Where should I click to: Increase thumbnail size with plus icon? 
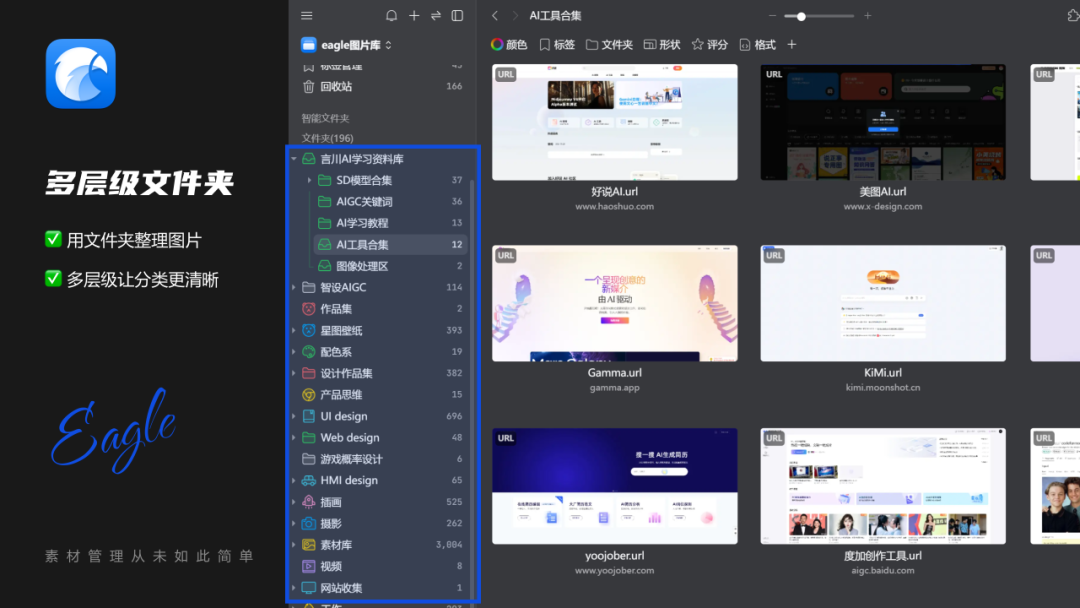coord(868,16)
